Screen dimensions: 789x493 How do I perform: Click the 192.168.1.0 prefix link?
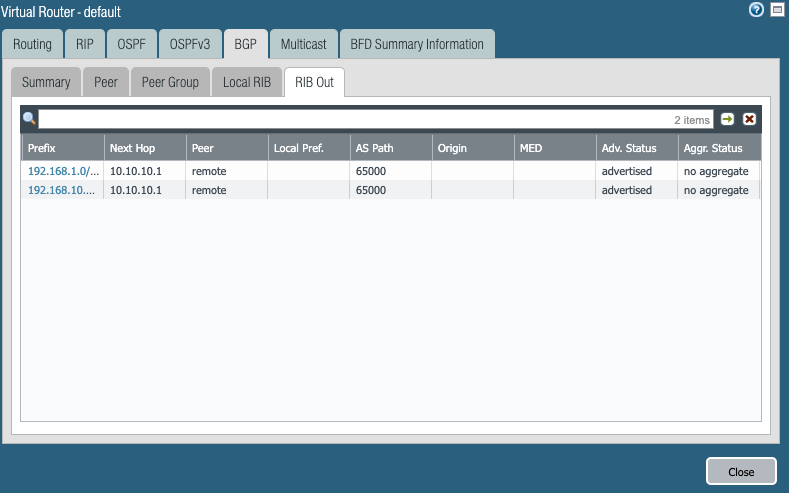(x=63, y=171)
